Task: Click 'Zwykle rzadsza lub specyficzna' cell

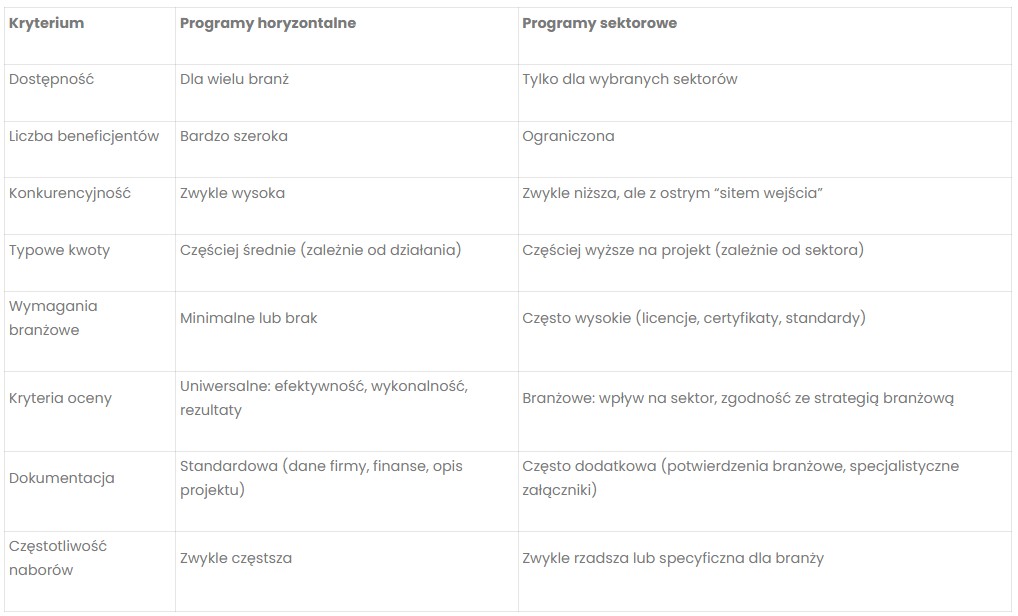Action: (672, 558)
